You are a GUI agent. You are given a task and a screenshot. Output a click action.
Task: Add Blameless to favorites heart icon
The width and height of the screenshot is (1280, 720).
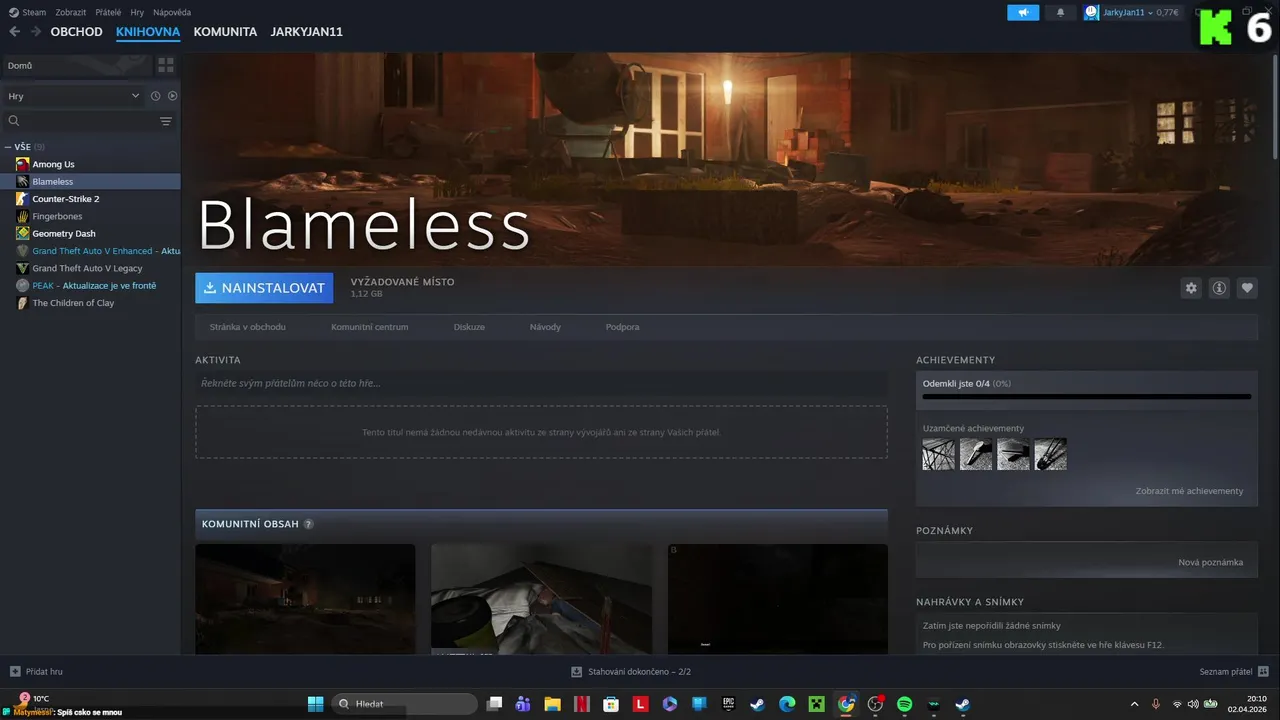pyautogui.click(x=1247, y=288)
